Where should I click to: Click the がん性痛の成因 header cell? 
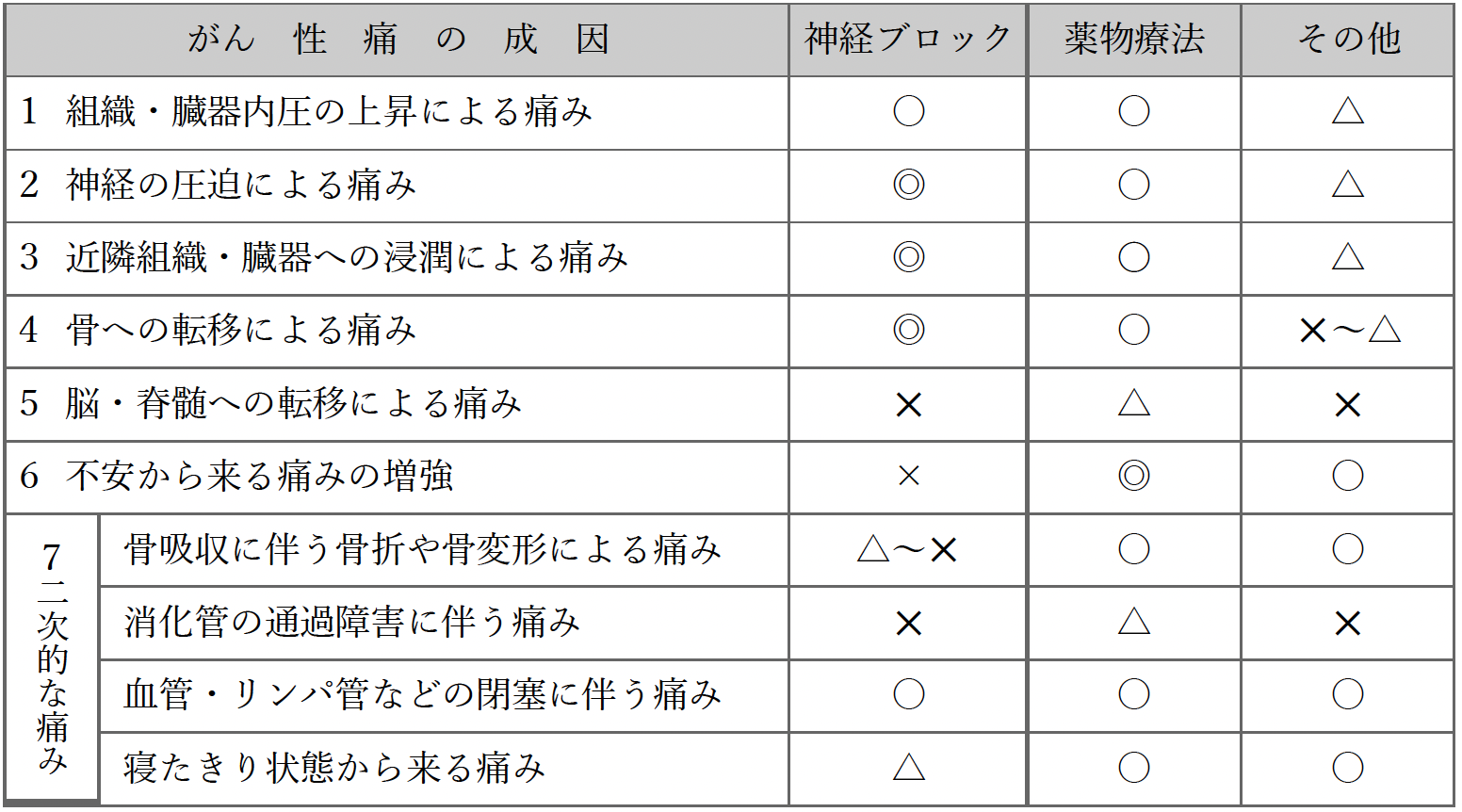[x=398, y=40]
